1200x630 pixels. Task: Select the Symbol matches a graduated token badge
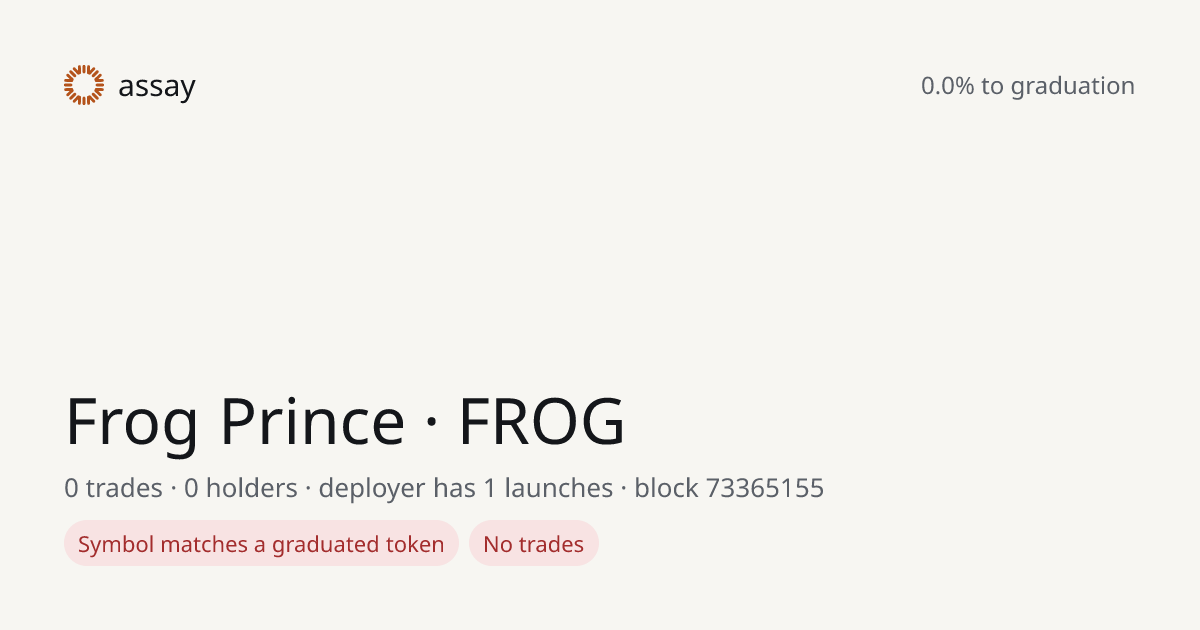pos(261,544)
